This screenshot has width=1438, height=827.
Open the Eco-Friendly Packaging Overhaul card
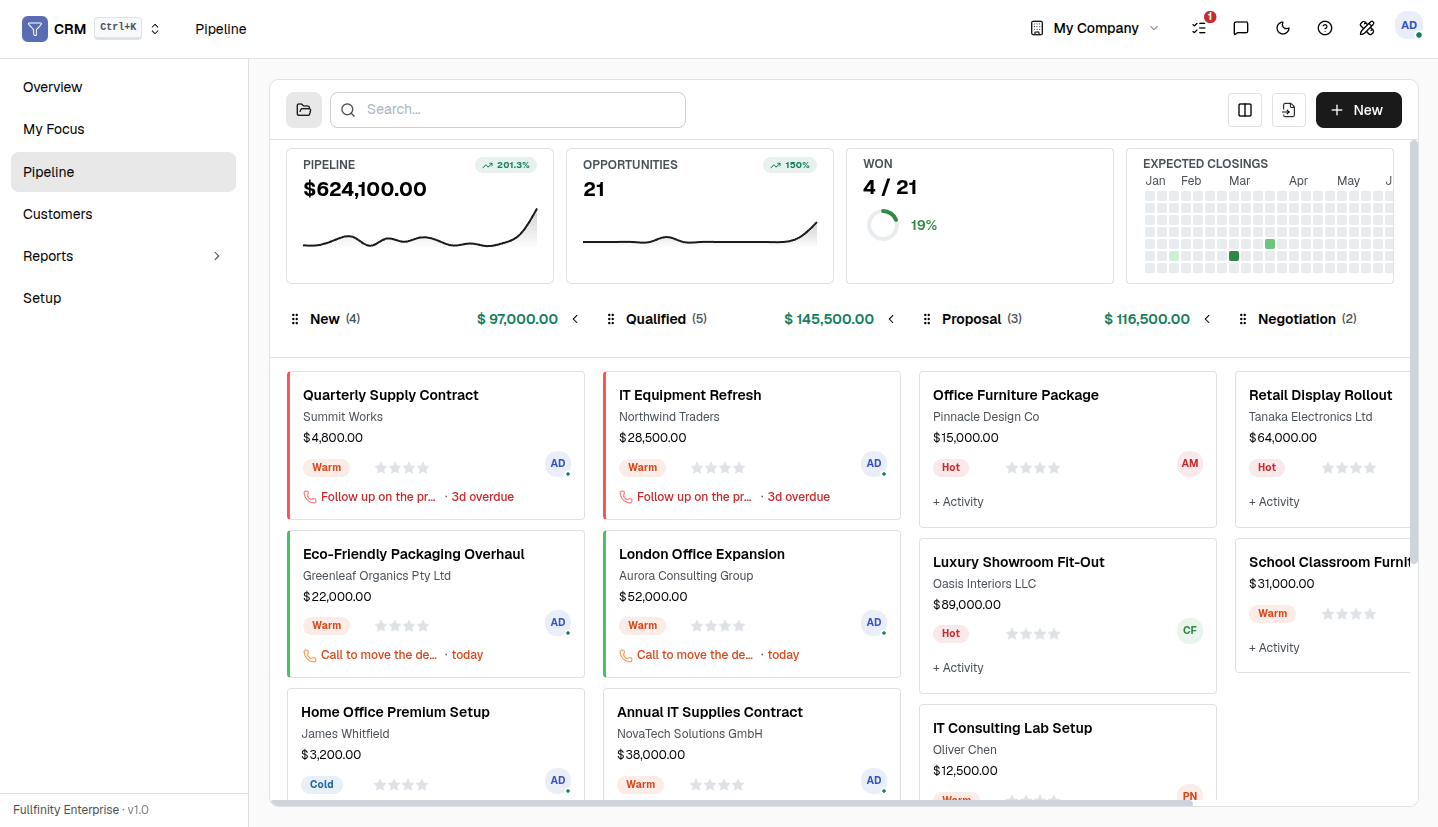(x=436, y=604)
